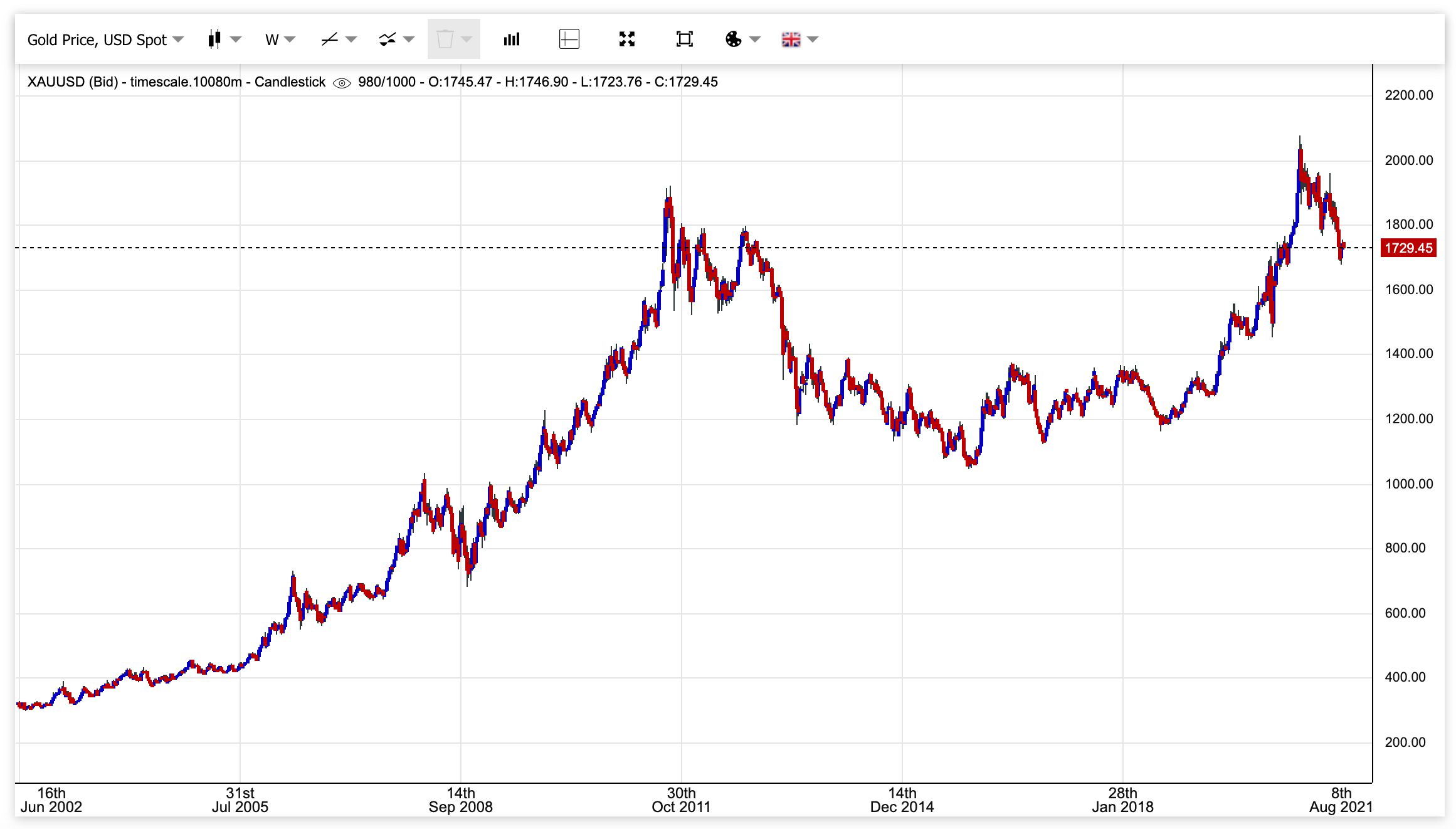Enable the crosshair tool icon

point(568,39)
